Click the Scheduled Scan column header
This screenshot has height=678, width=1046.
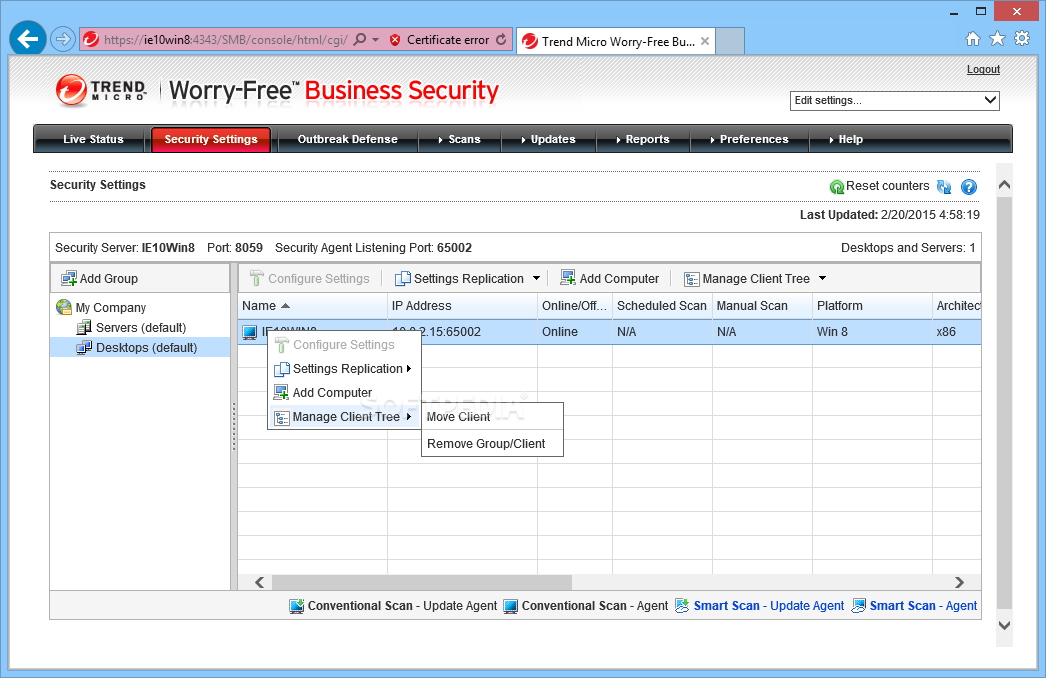[x=662, y=306]
